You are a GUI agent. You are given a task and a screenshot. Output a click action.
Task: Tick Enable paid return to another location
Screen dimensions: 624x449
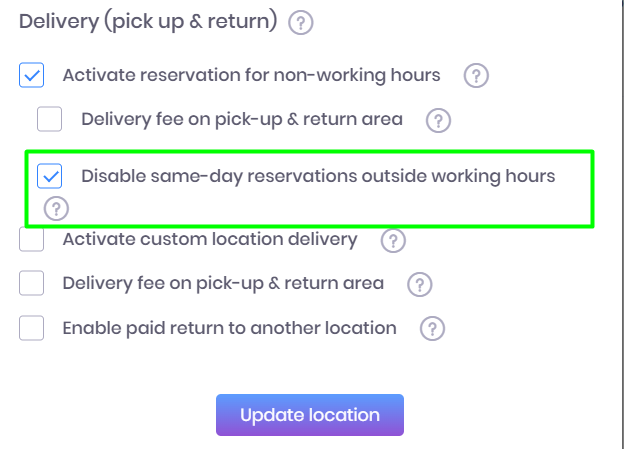pos(32,328)
